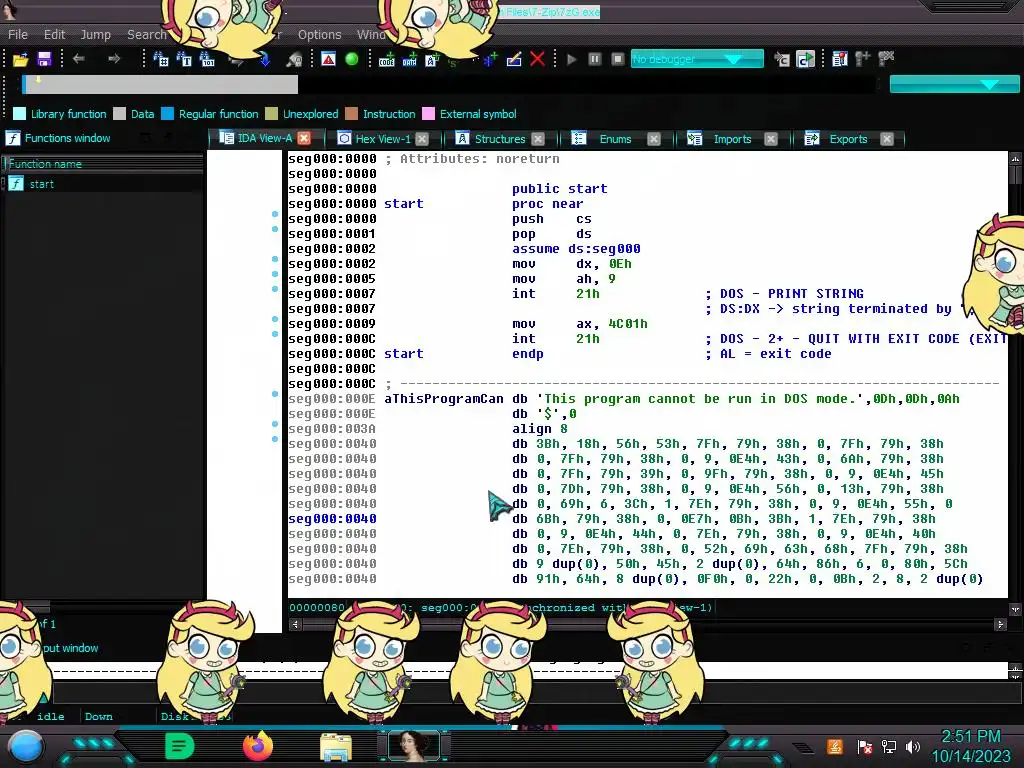
Task: Click the pencil edit toolbar icon
Action: click(x=514, y=59)
